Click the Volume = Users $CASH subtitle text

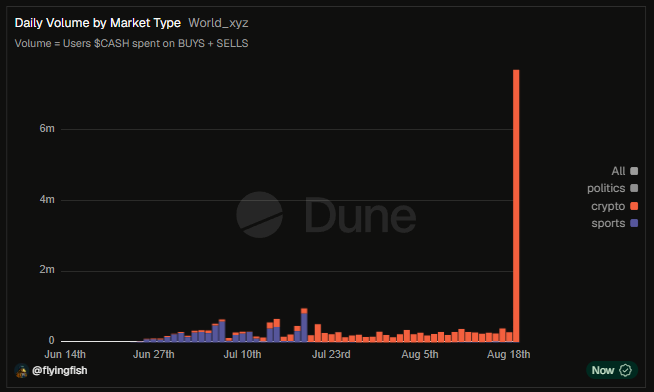click(x=131, y=43)
